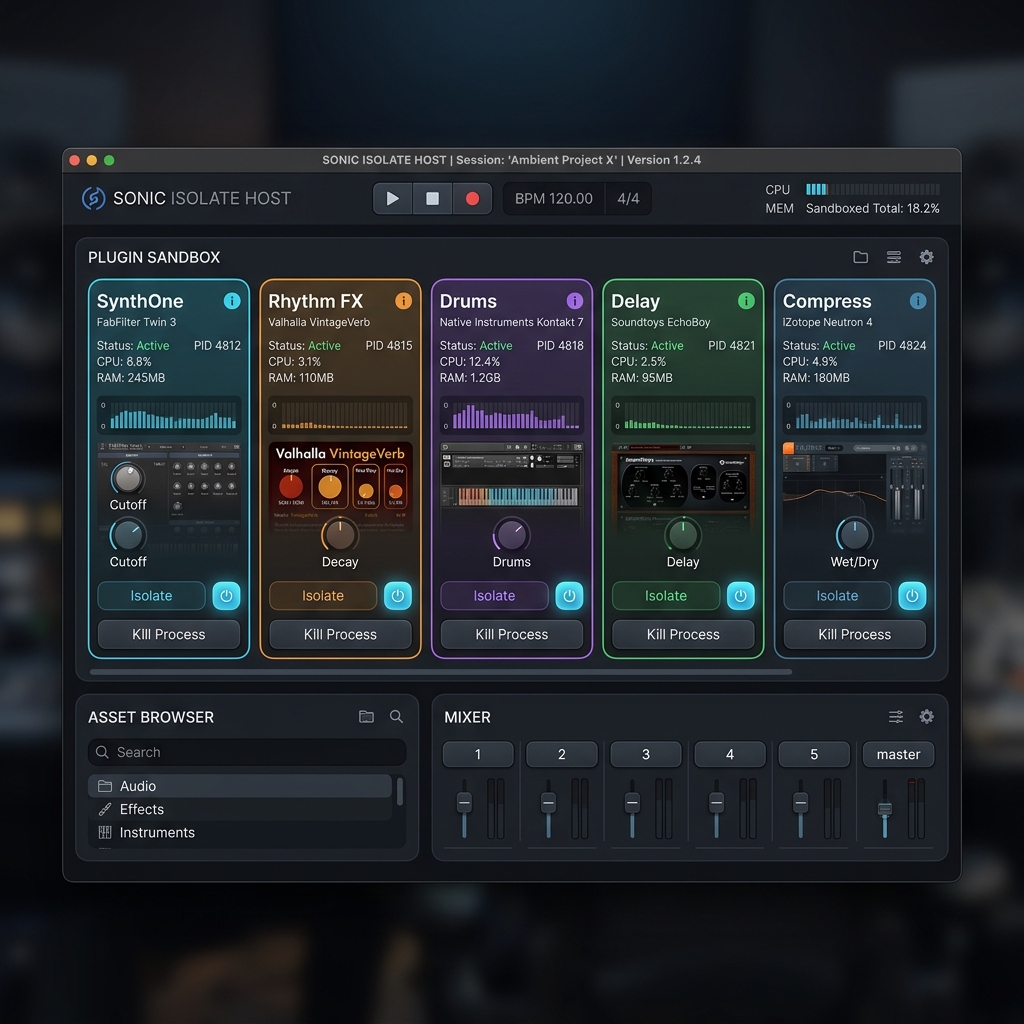
Task: Toggle power for the SynthOne plugin
Action: pyautogui.click(x=227, y=596)
